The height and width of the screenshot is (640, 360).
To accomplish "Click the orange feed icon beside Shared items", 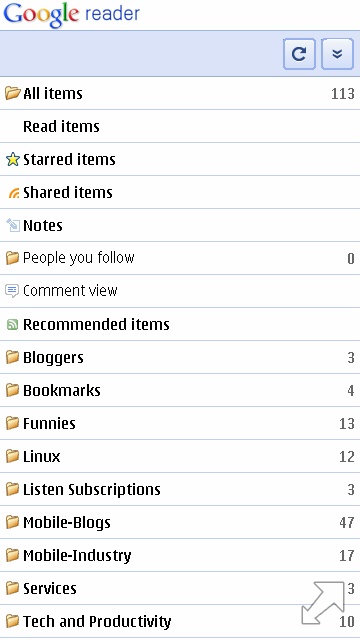I will [13, 193].
